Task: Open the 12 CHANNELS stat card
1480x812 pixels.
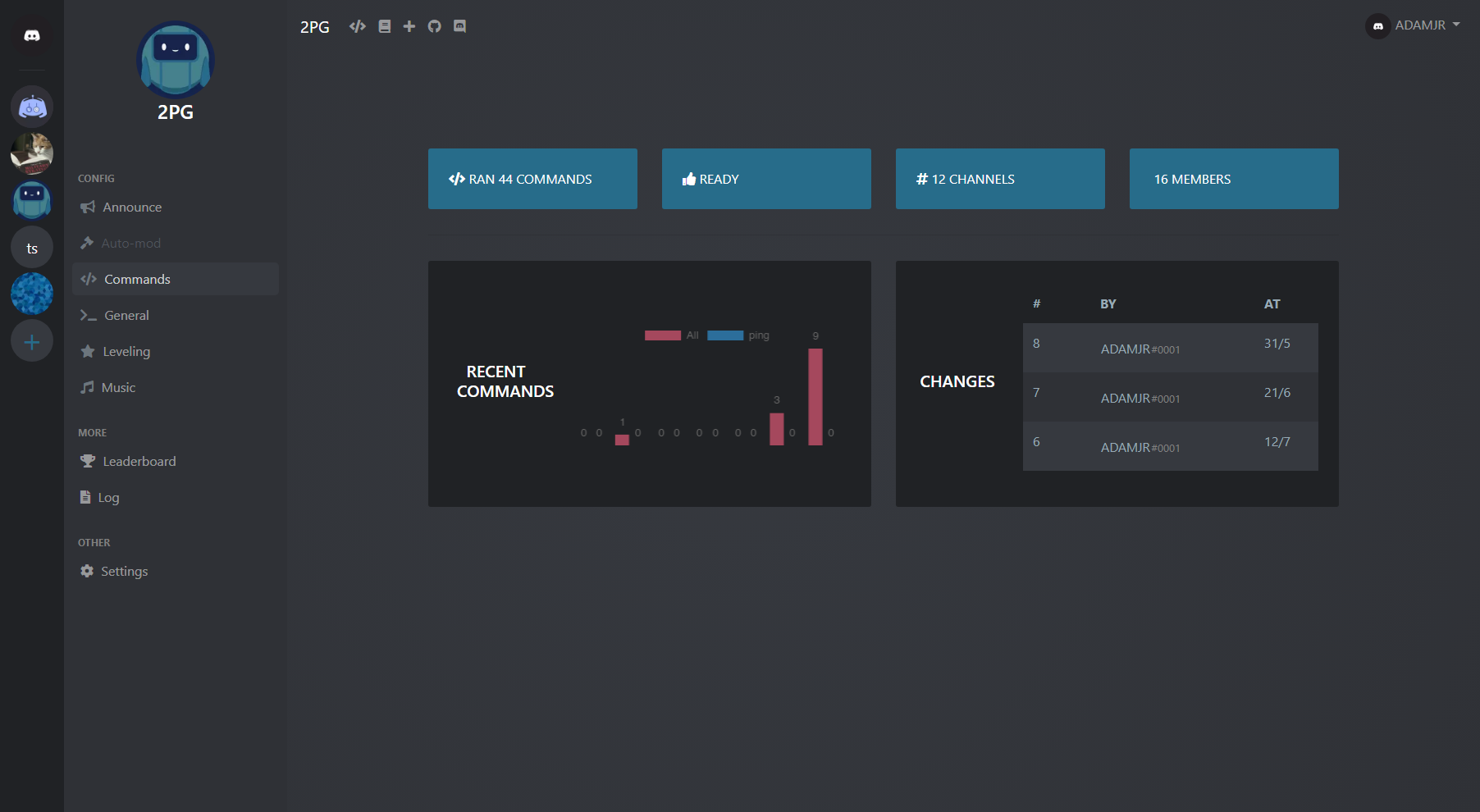Action: (999, 179)
